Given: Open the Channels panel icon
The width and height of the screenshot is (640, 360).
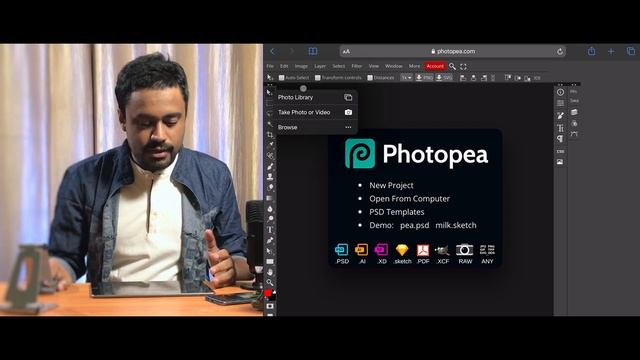Looking at the screenshot, I should (574, 123).
